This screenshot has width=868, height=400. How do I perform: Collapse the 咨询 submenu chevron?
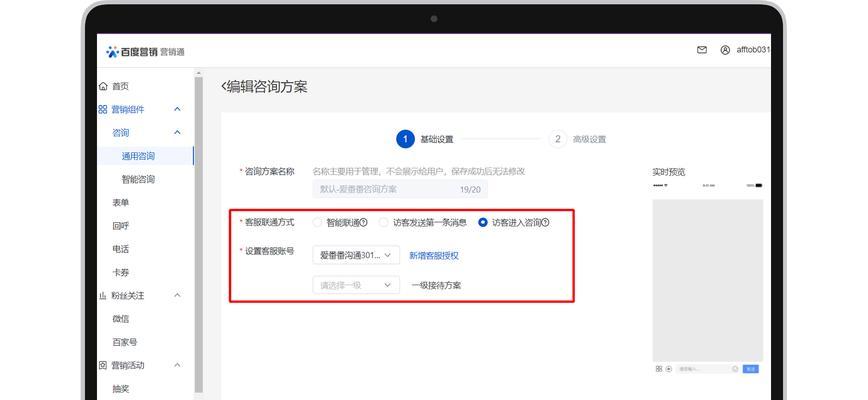[x=177, y=133]
